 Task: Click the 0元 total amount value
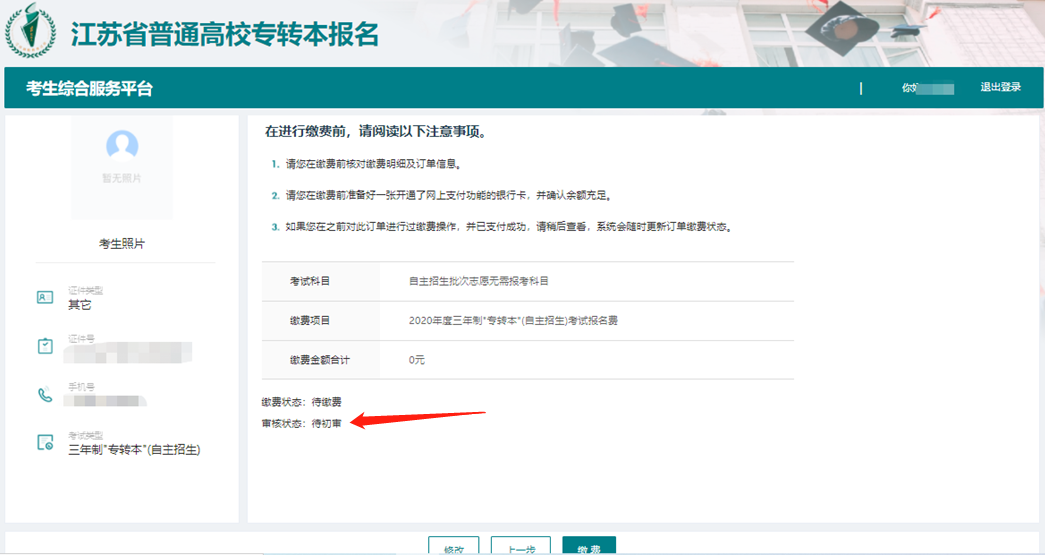(x=417, y=360)
